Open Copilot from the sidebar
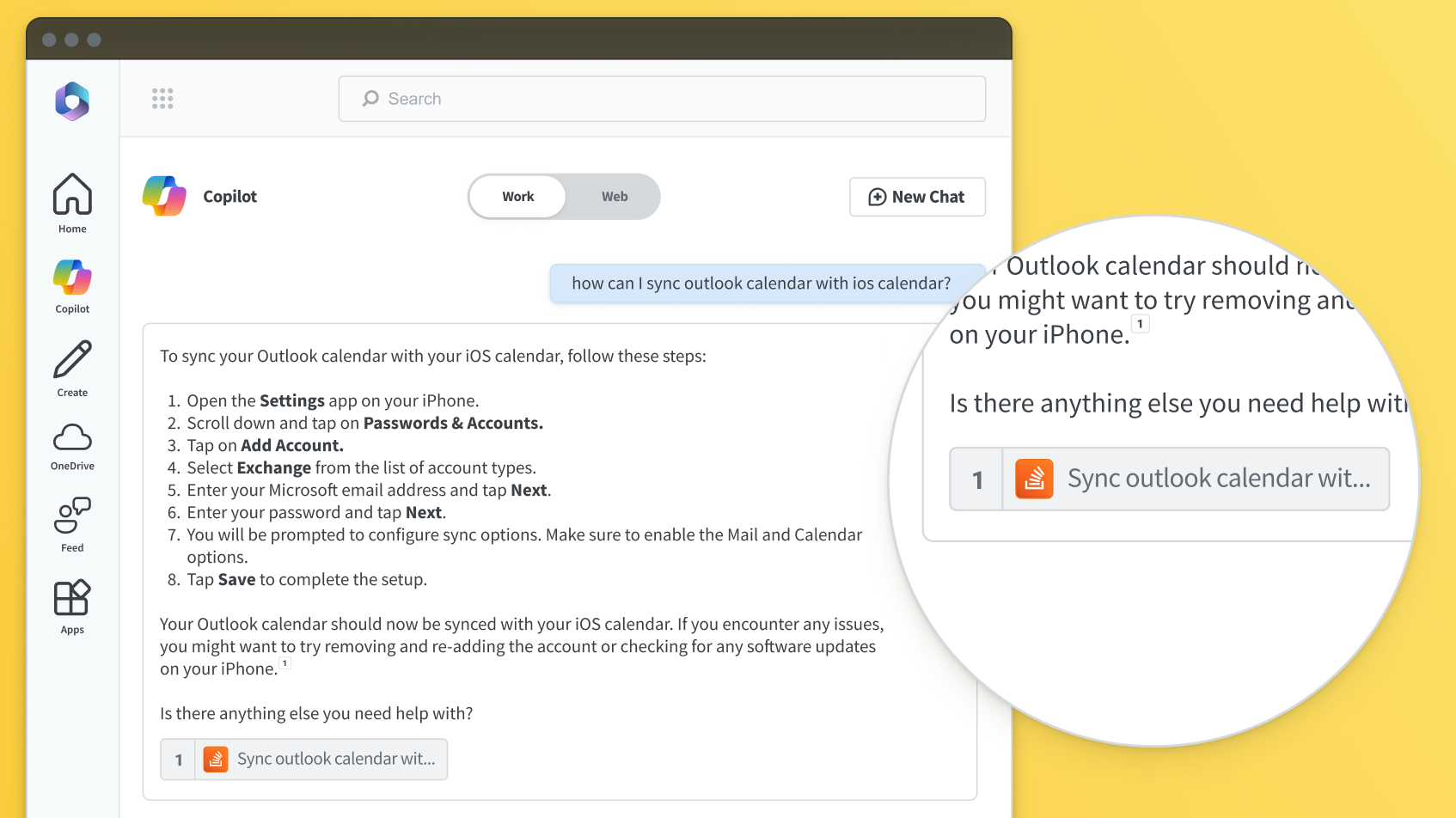The width and height of the screenshot is (1456, 818). (72, 287)
